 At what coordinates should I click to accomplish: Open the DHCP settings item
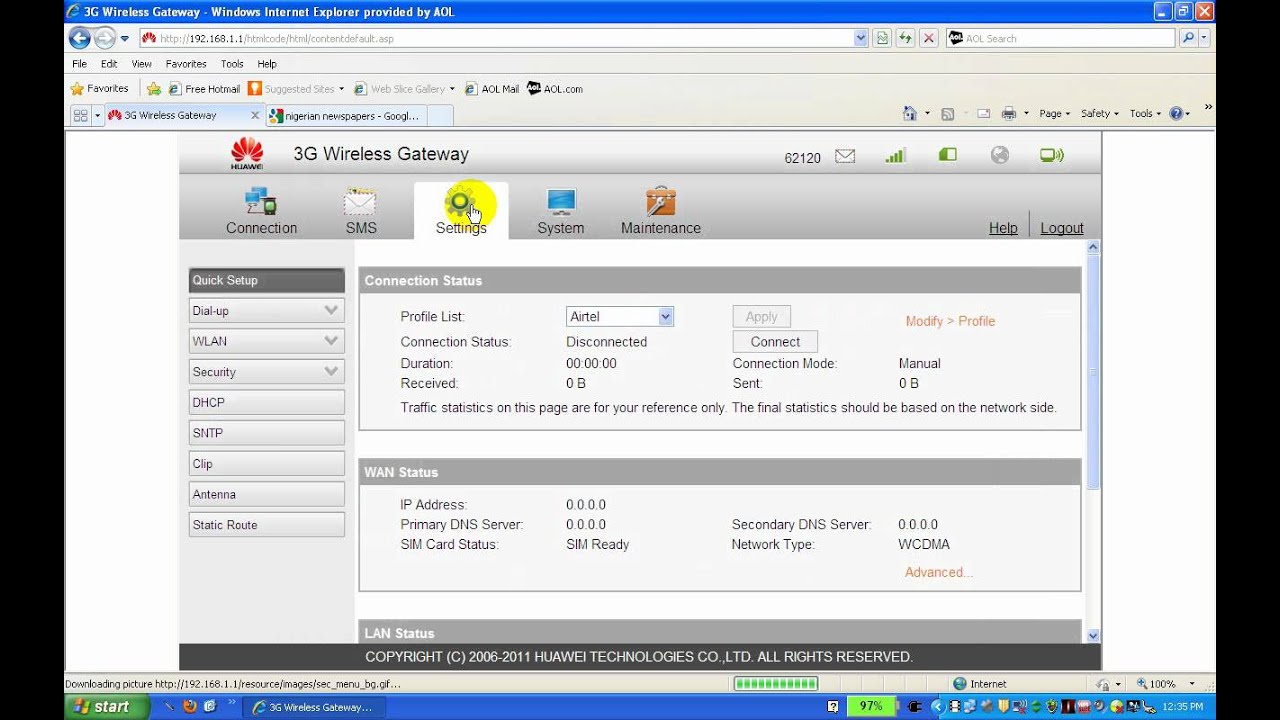(x=266, y=402)
